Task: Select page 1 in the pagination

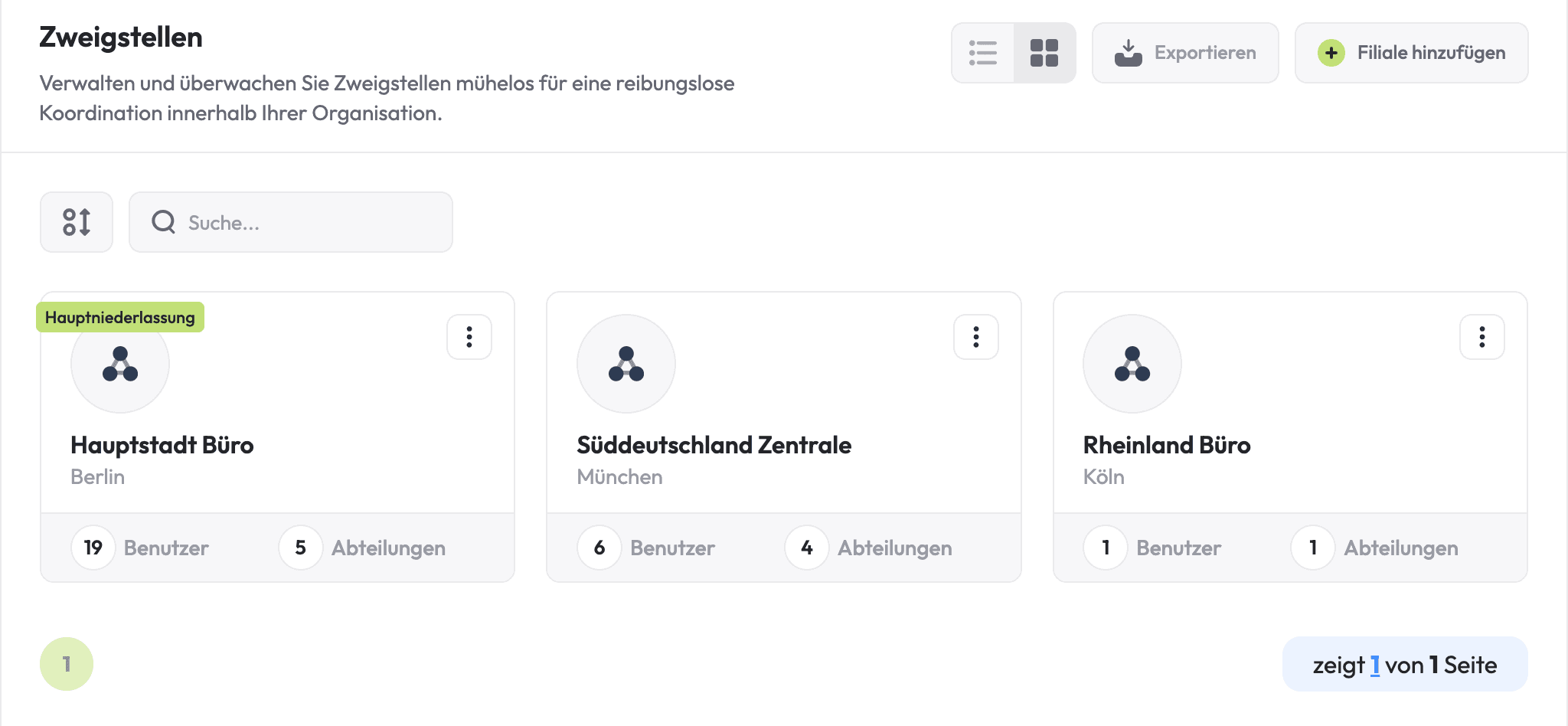Action: pyautogui.click(x=67, y=664)
